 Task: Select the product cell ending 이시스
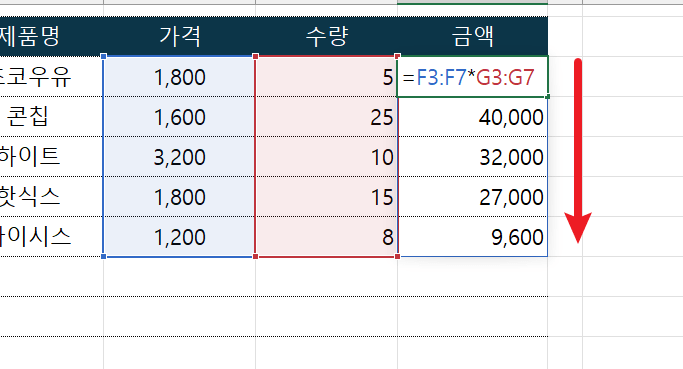coord(51,237)
